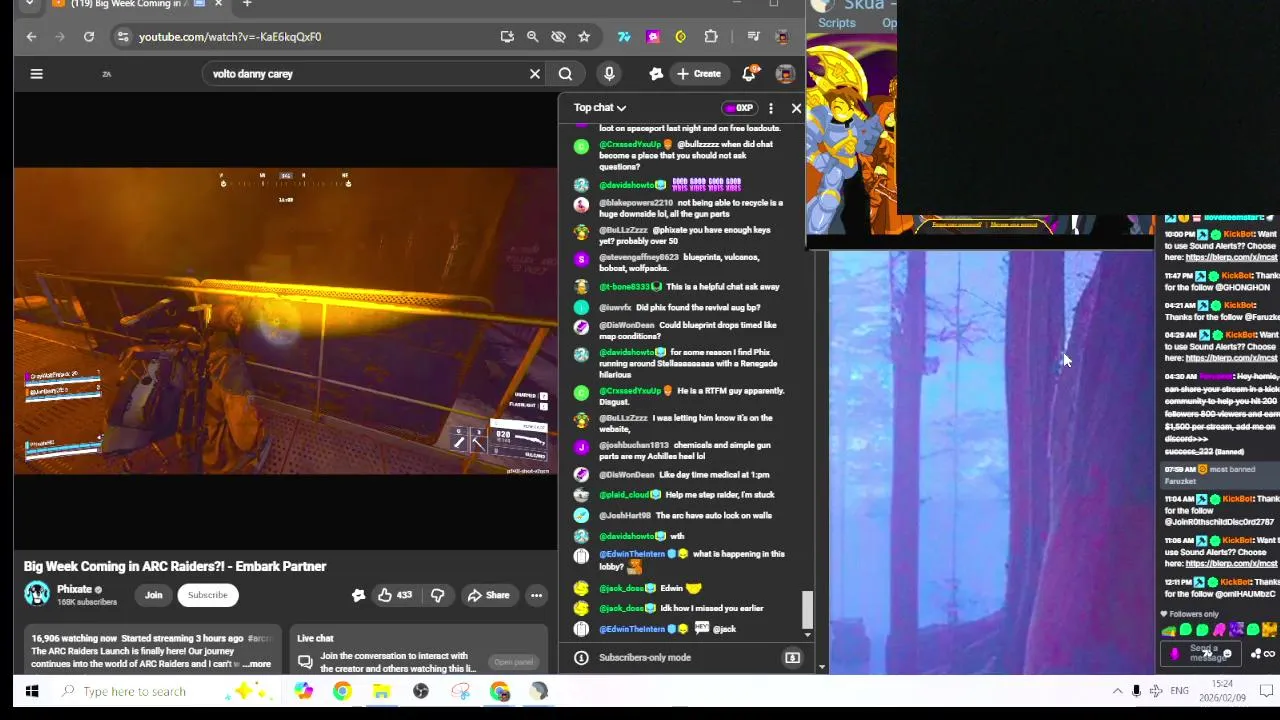Click the zoom magnifier in the address bar
This screenshot has width=1280, height=720.
(x=533, y=37)
